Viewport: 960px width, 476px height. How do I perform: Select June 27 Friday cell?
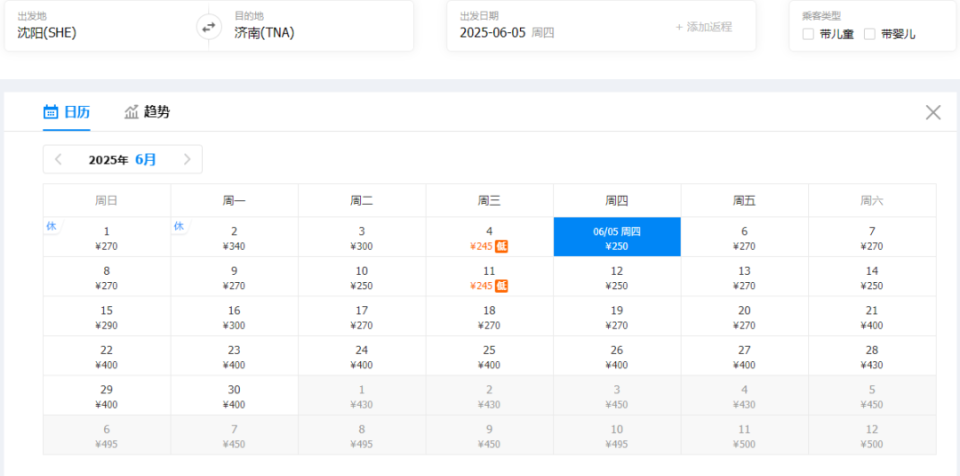pyautogui.click(x=744, y=356)
